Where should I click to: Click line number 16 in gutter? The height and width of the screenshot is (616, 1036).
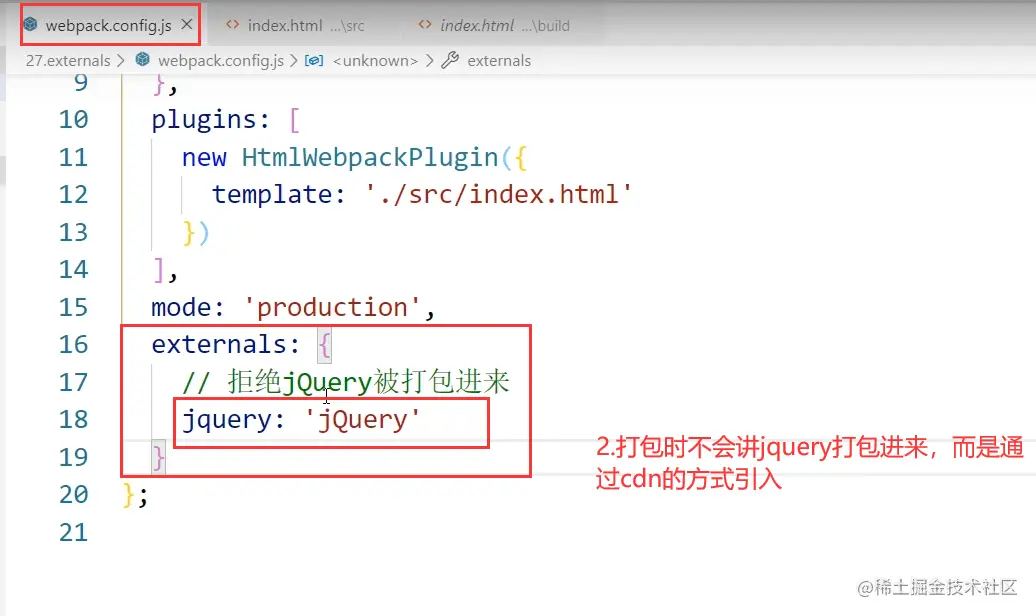pyautogui.click(x=73, y=344)
